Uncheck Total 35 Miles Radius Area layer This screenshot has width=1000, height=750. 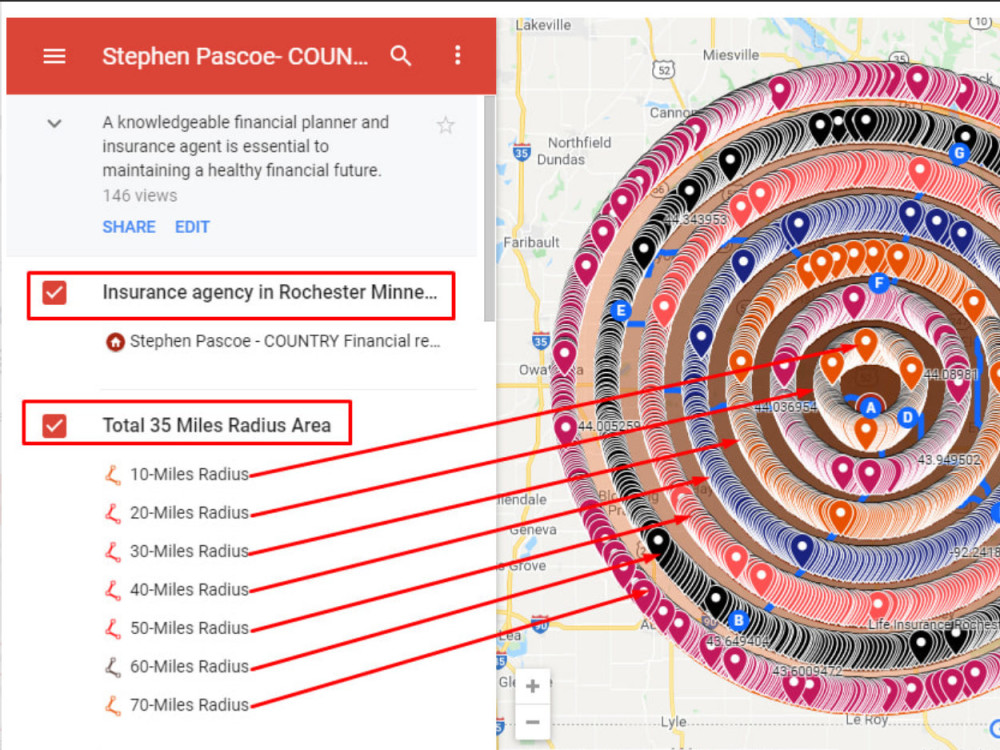point(54,425)
